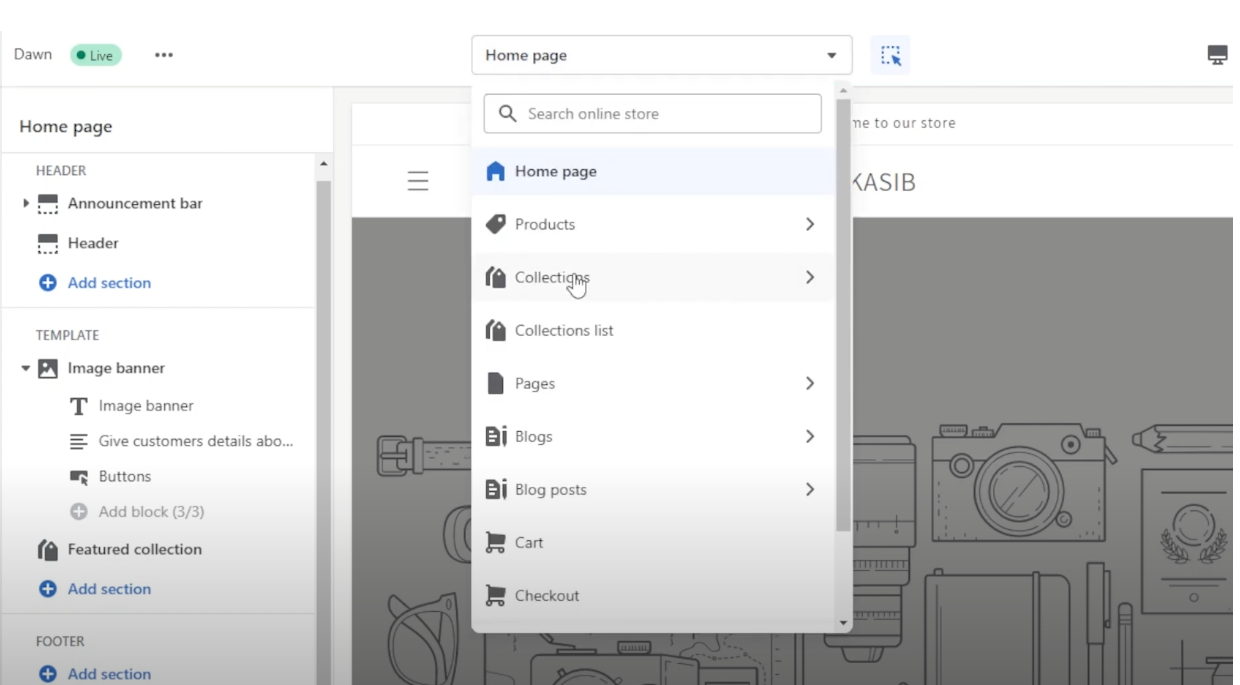
Task: Click the Blog posts icon
Action: pos(496,489)
